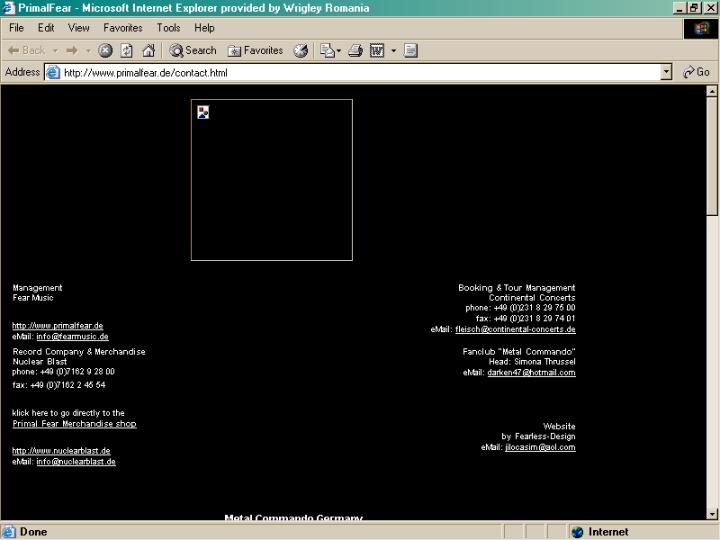720x540 pixels.
Task: Email darken47@hotmail.com link
Action: click(x=531, y=372)
